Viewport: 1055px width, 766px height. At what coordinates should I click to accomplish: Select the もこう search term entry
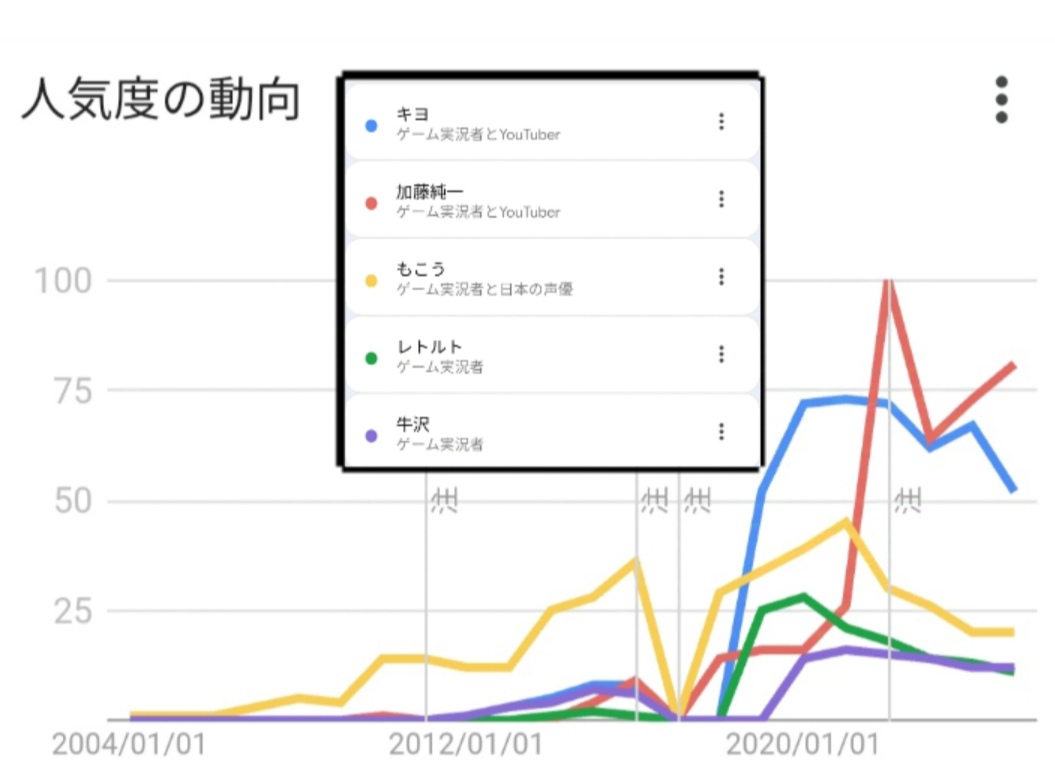click(551, 277)
